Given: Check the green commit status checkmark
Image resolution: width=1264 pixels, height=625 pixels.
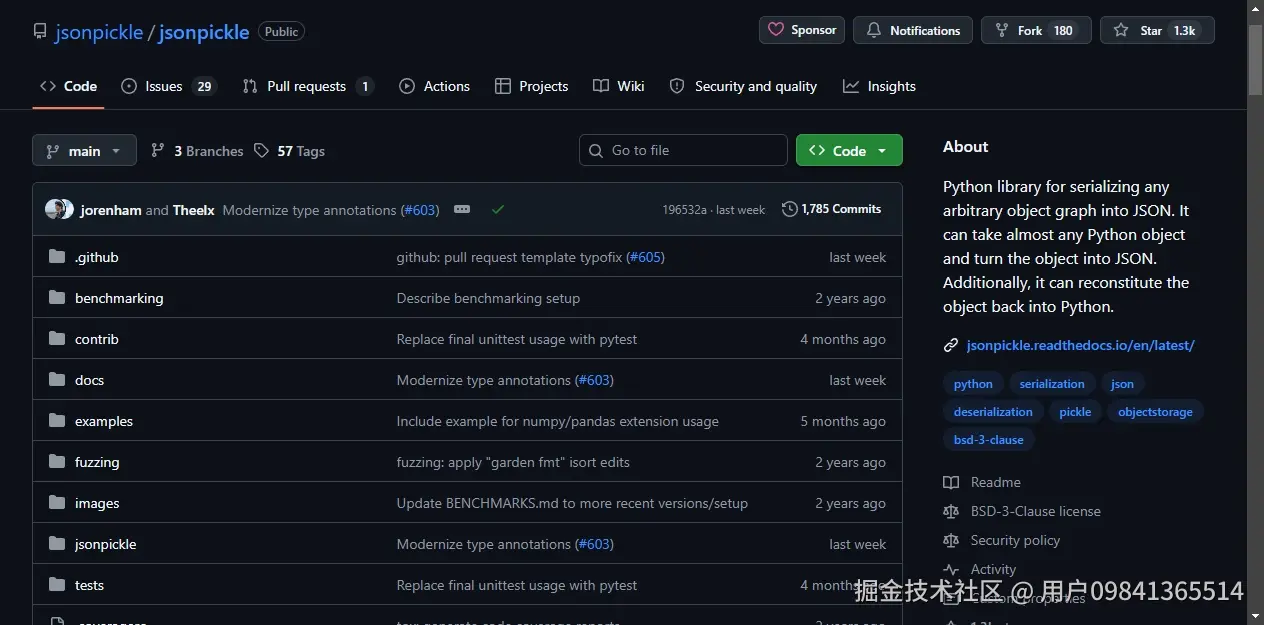Looking at the screenshot, I should coord(498,209).
